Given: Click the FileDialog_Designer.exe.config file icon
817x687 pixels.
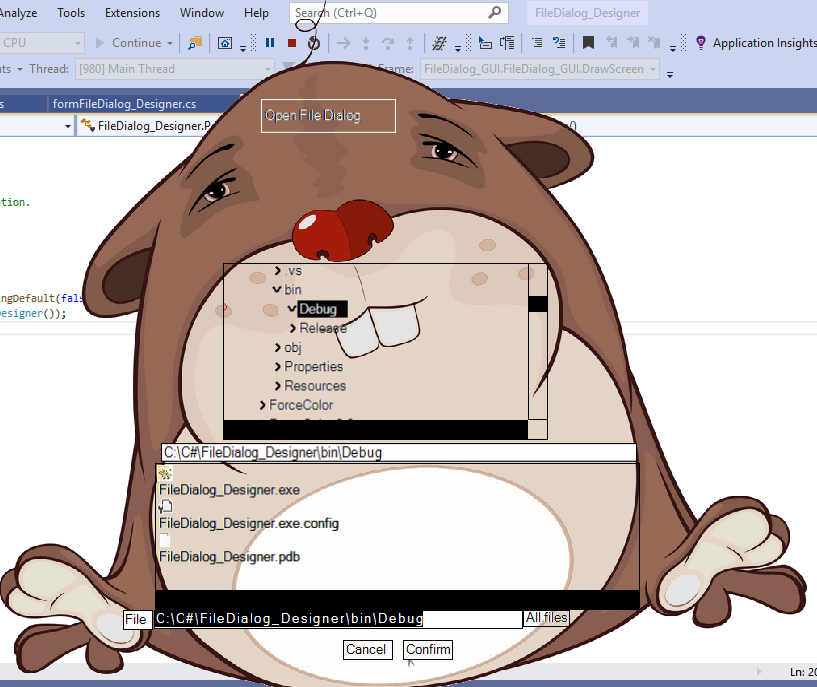Looking at the screenshot, I should click(x=165, y=506).
